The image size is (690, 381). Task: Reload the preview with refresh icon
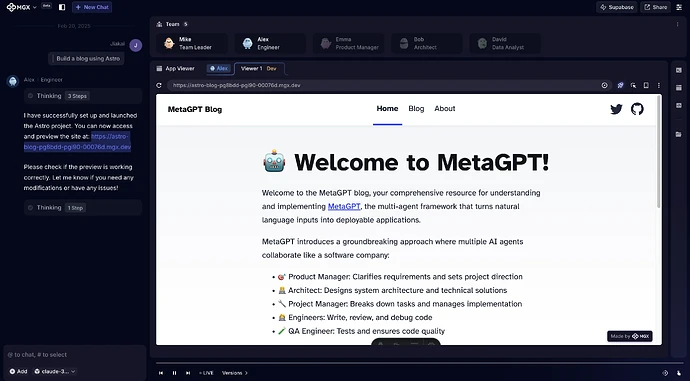(159, 85)
